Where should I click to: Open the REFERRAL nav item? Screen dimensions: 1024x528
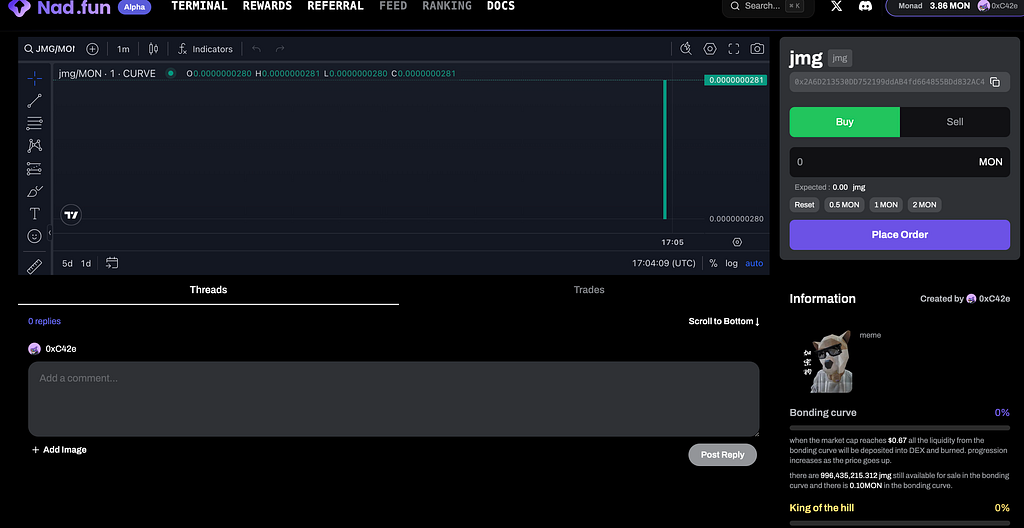pyautogui.click(x=335, y=6)
